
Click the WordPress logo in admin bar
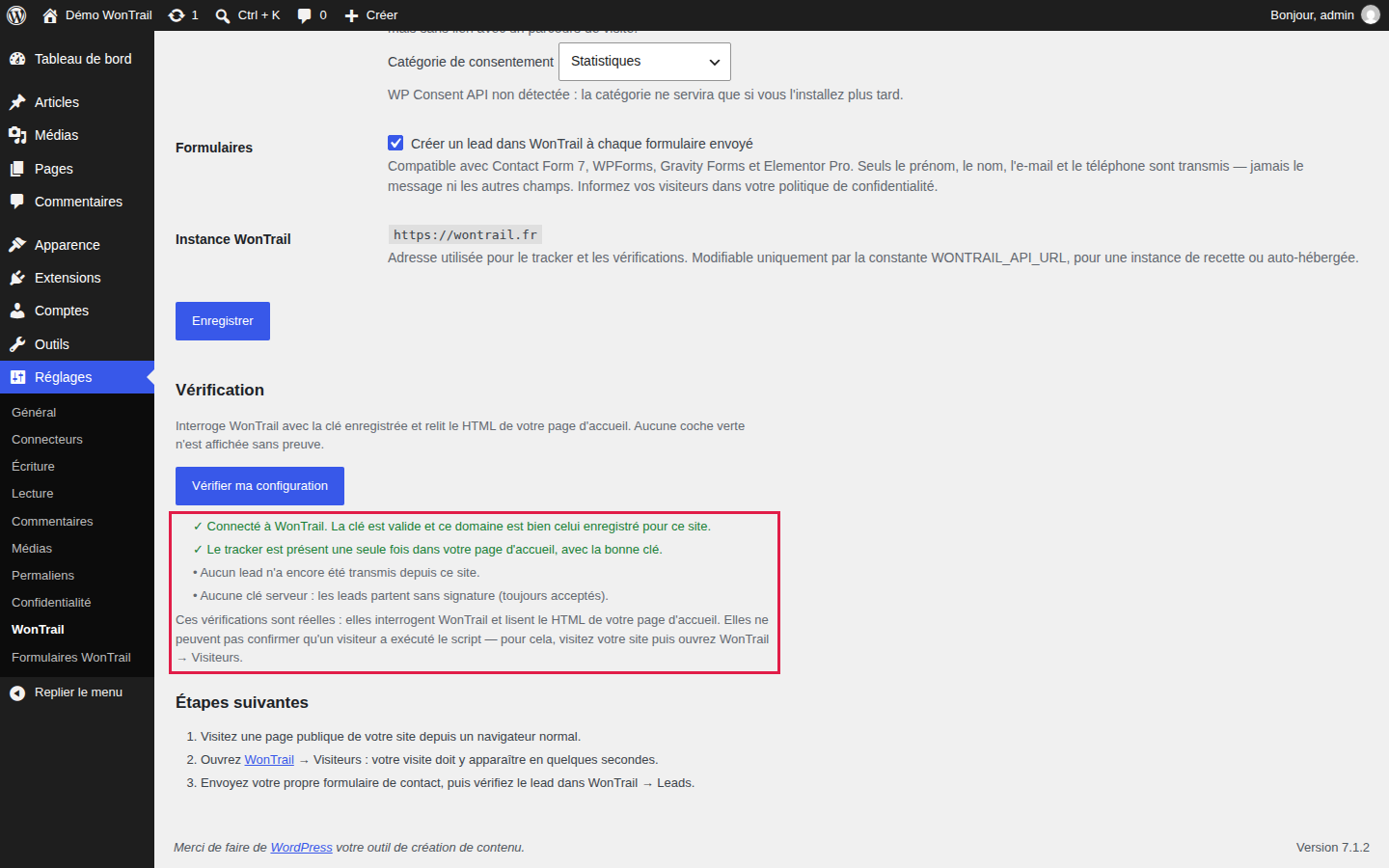coord(16,15)
